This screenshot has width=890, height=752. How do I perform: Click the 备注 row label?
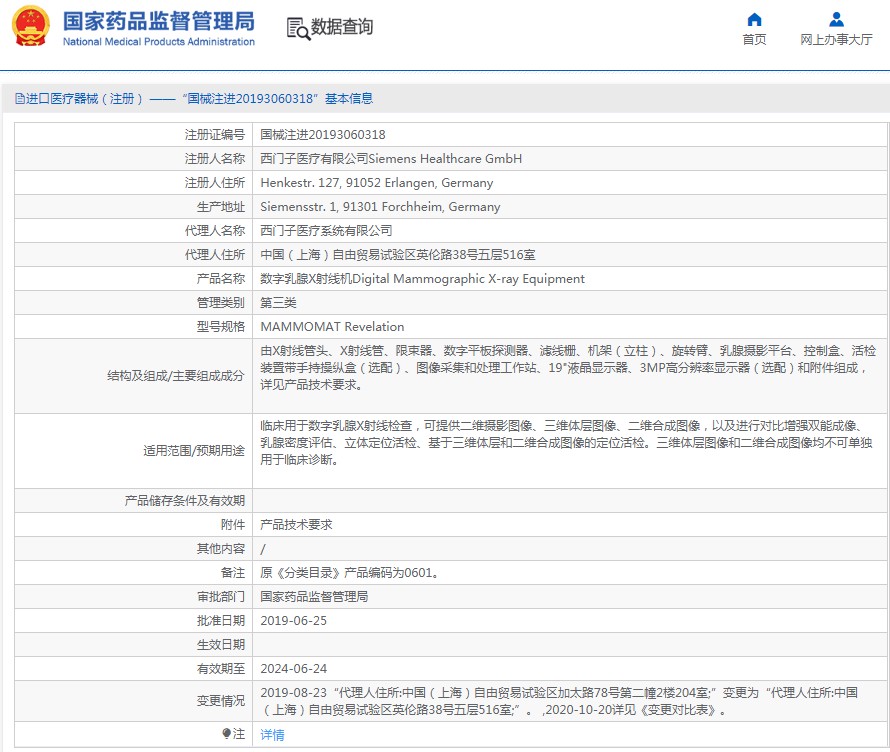tap(233, 573)
